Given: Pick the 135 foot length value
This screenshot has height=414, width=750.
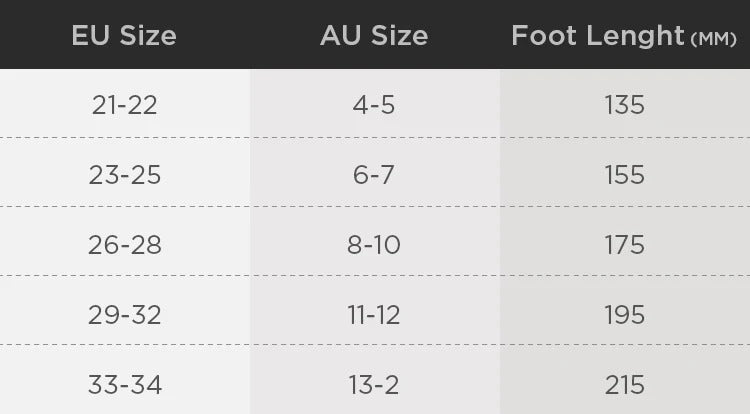Looking at the screenshot, I should [x=624, y=104].
